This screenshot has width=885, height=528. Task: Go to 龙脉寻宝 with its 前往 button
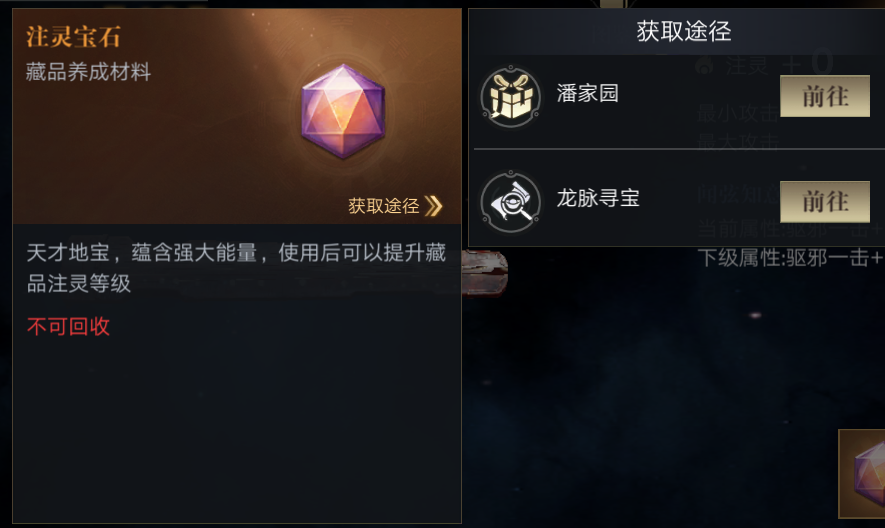tap(825, 202)
